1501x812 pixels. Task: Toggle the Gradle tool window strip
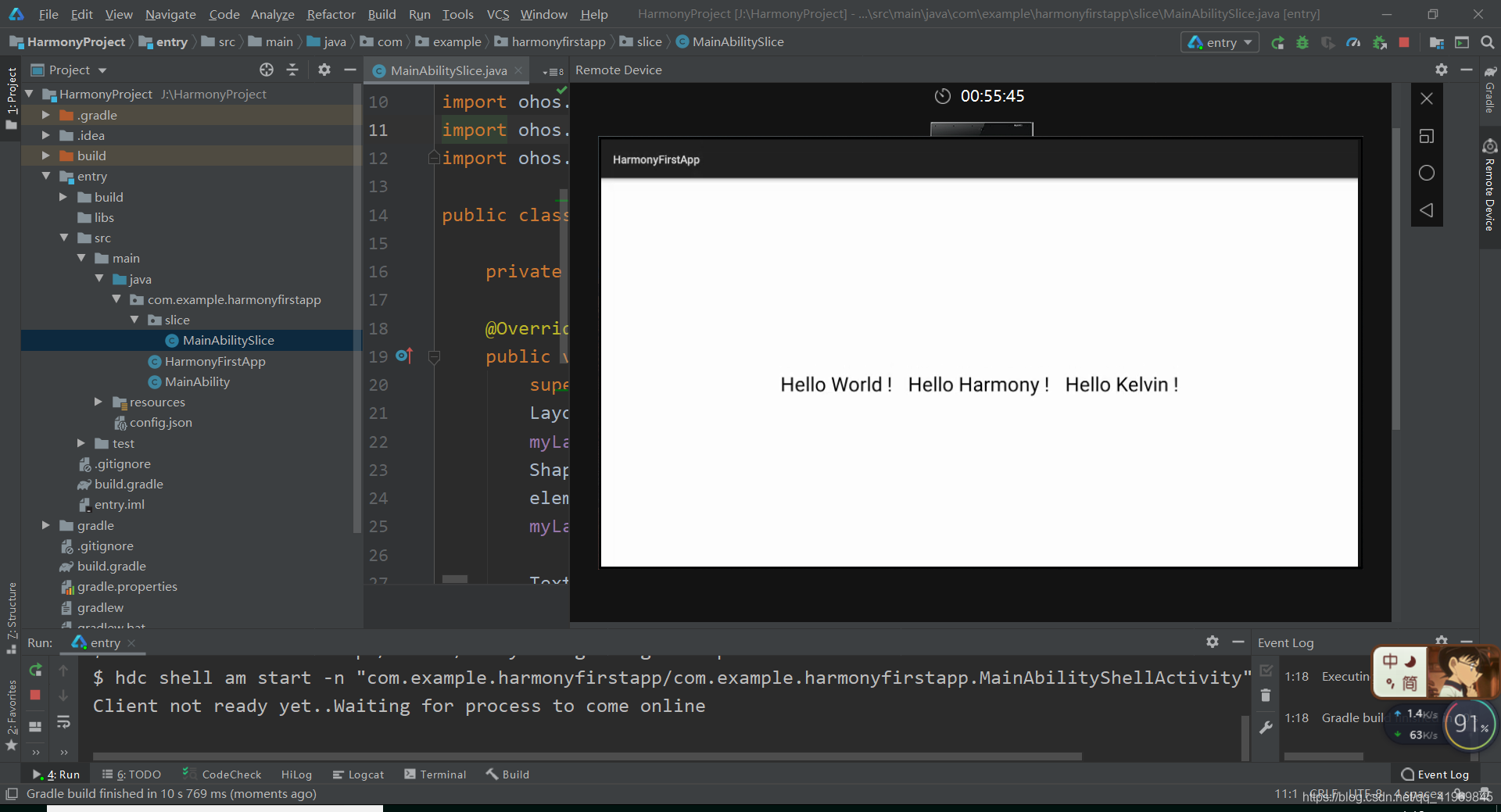[1490, 90]
